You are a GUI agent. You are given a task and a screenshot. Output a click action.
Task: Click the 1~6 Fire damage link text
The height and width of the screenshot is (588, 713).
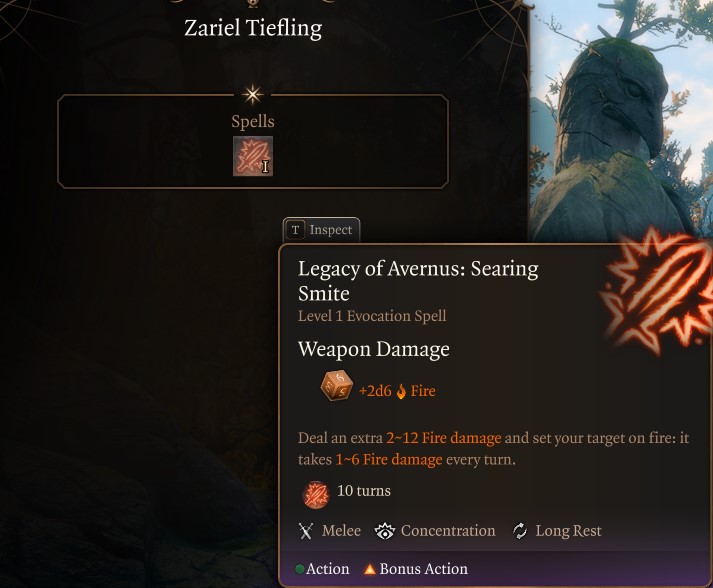coord(389,459)
